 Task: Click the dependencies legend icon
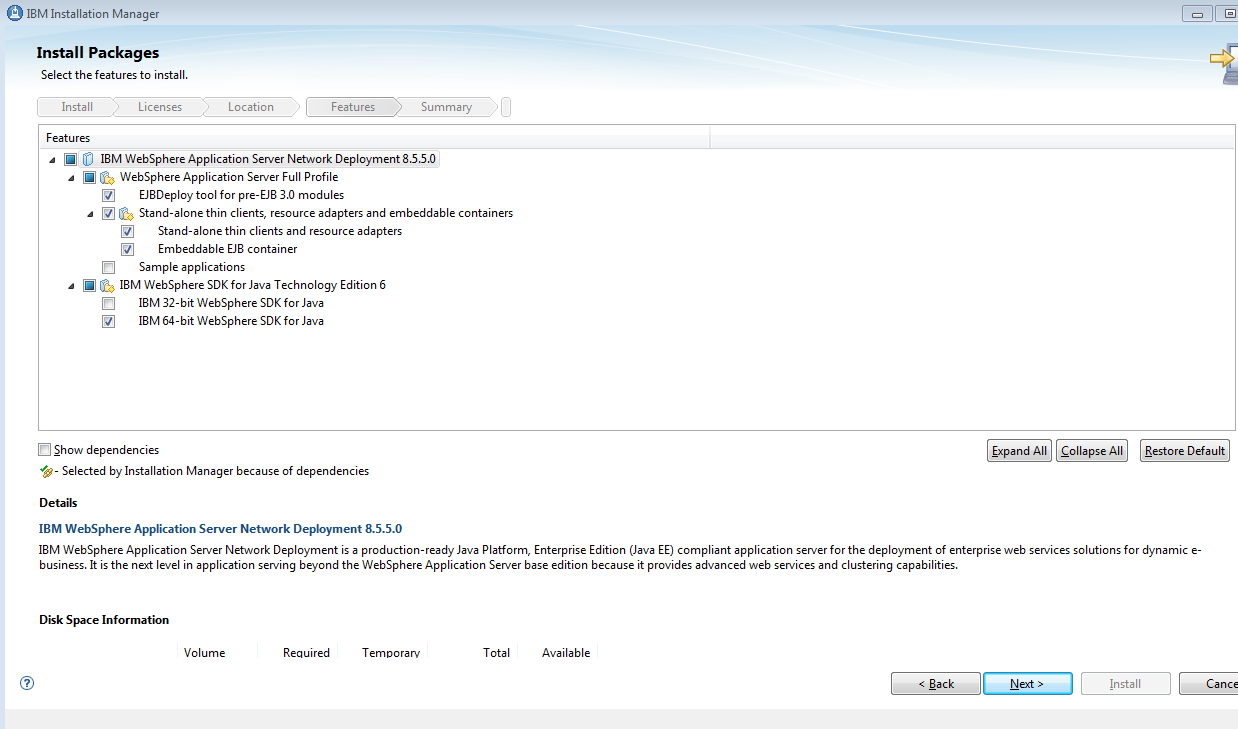[x=46, y=471]
